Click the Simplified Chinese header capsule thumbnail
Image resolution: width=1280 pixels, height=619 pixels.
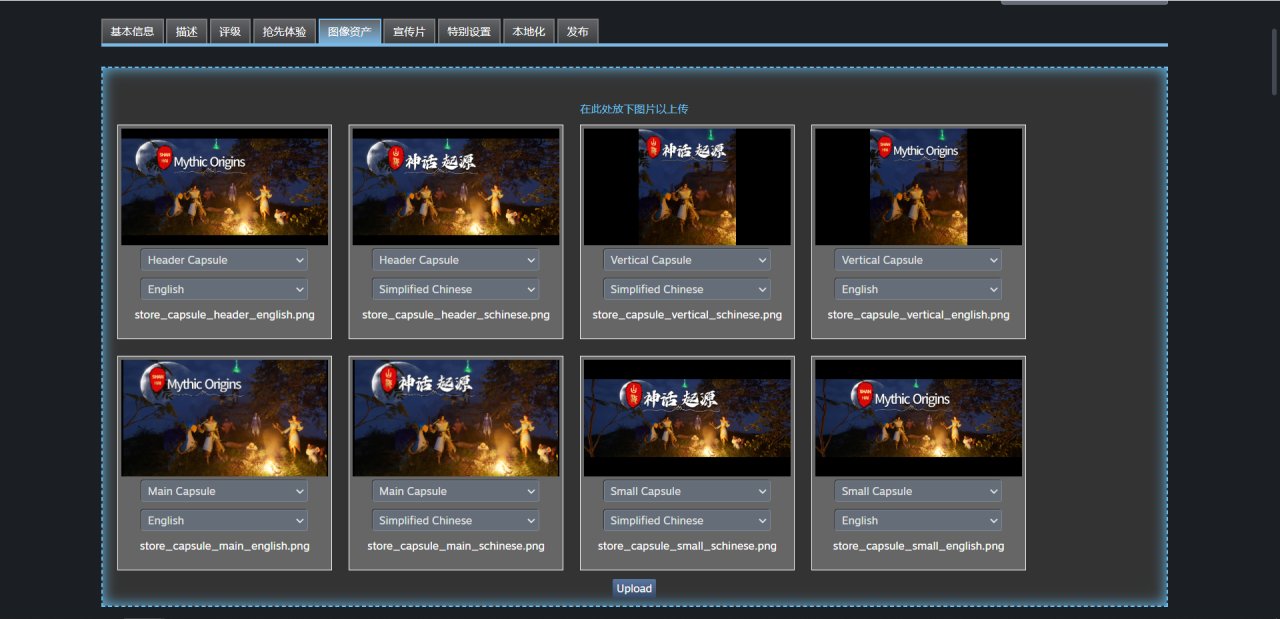point(456,187)
